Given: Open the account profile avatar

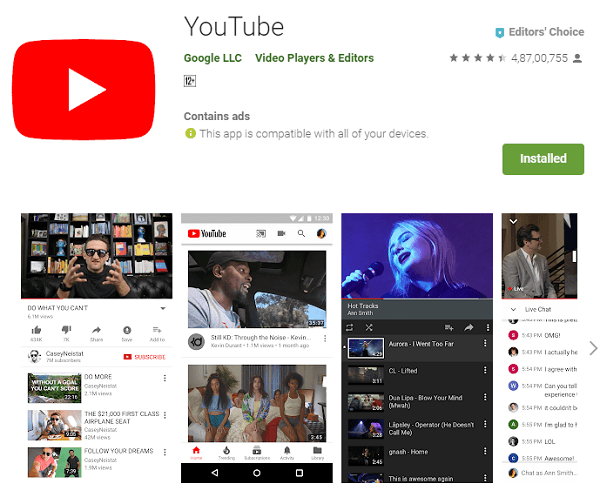Looking at the screenshot, I should [321, 233].
